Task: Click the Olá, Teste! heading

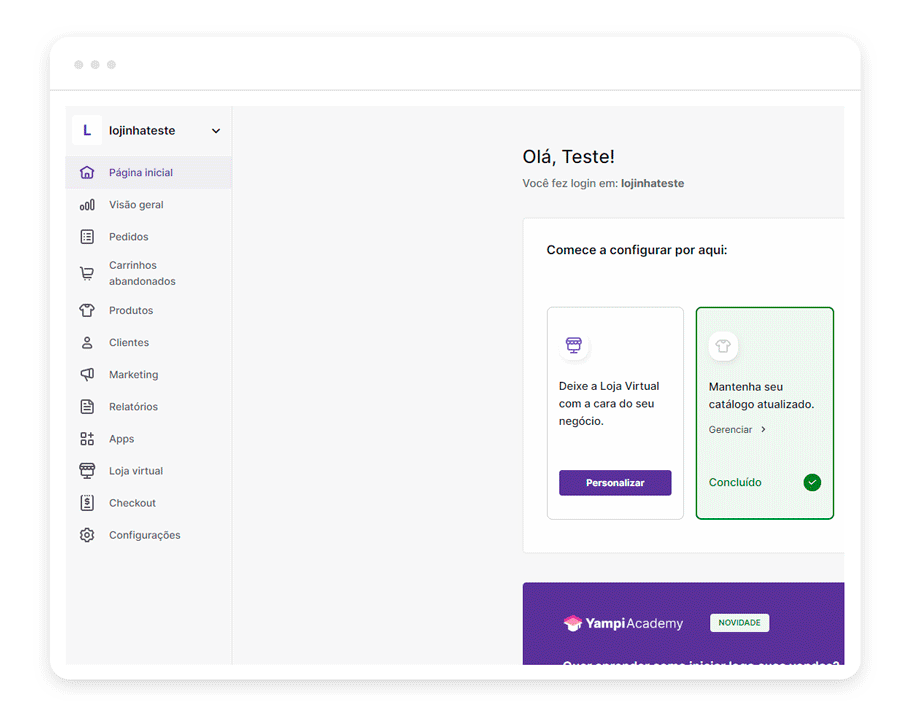Action: 569,157
